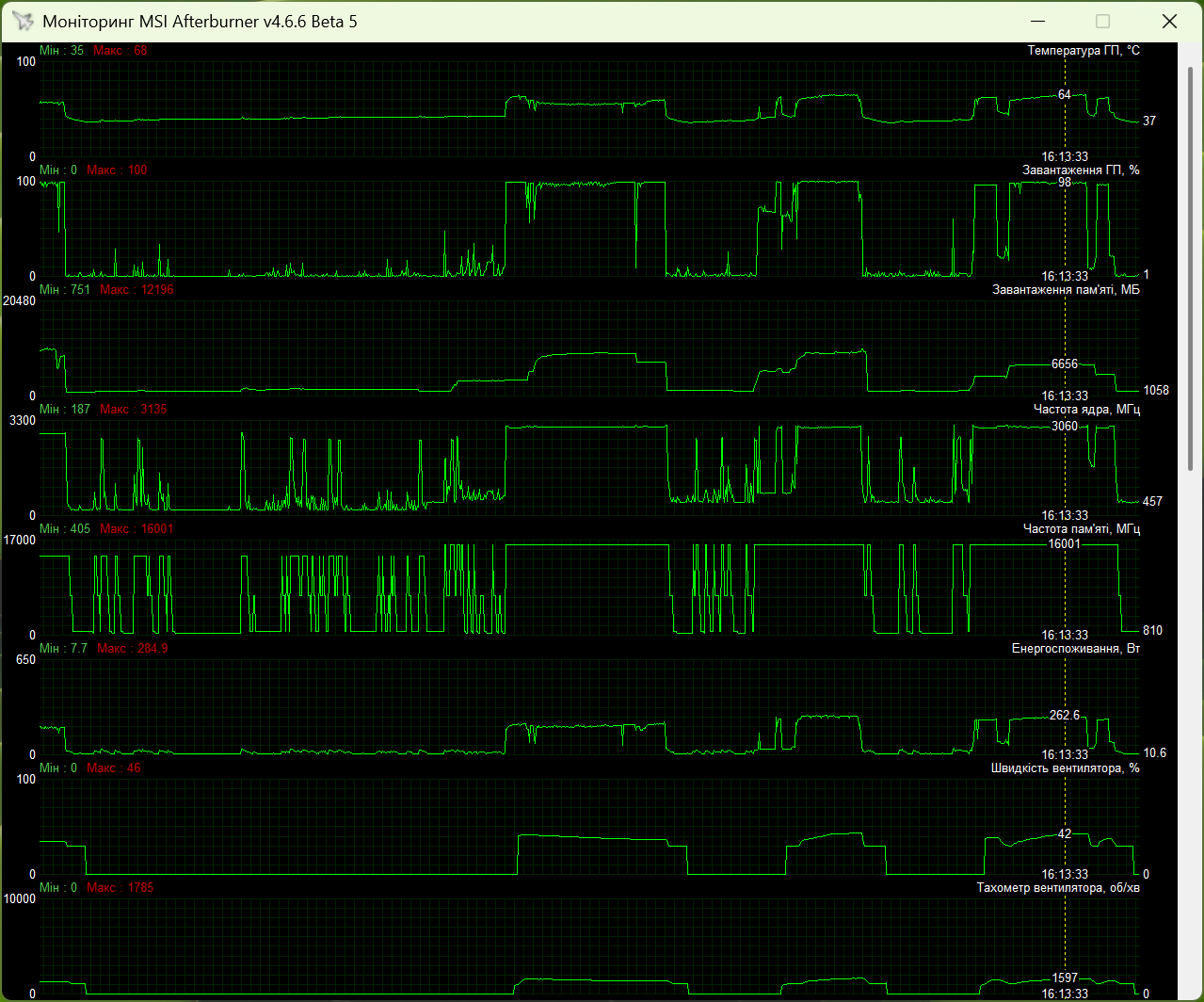Click the current temperature value 37
This screenshot has height=1002, width=1204.
point(1149,121)
